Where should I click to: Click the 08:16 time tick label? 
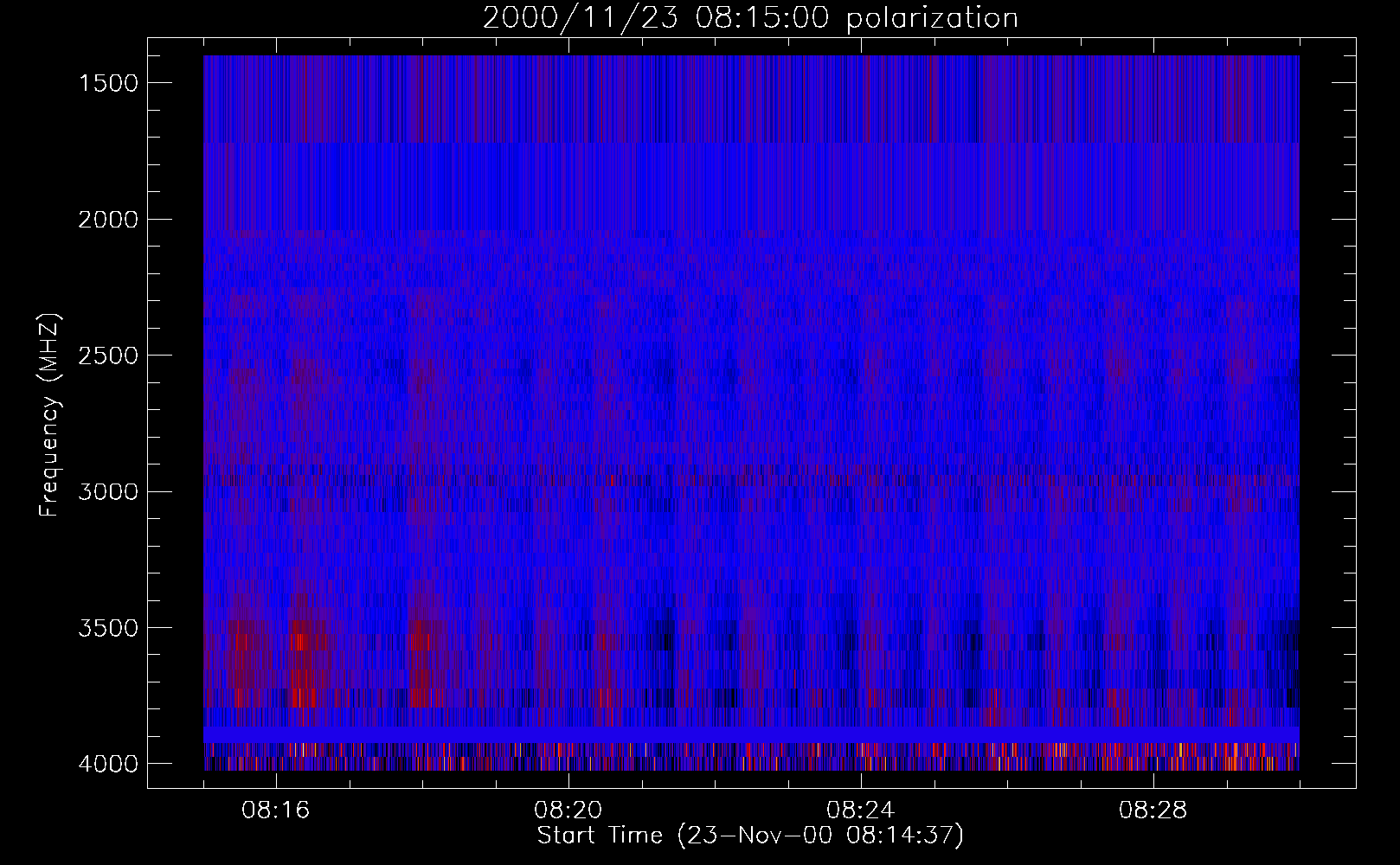tap(276, 811)
